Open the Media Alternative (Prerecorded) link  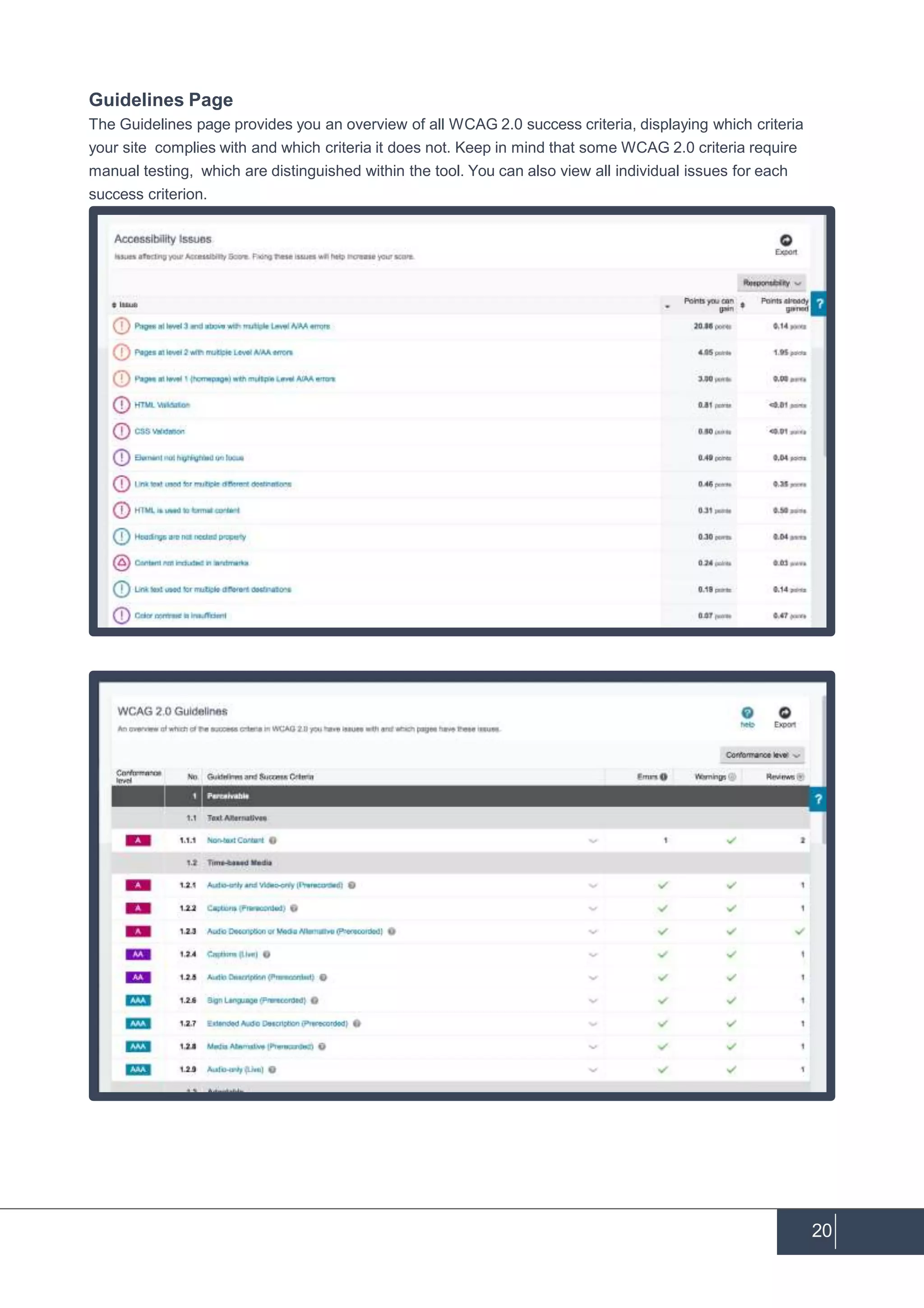click(x=259, y=1047)
